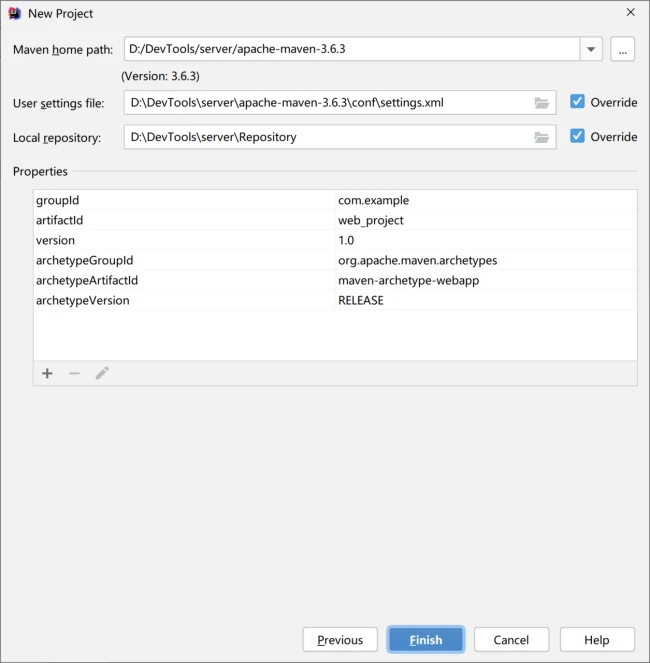Browse folder for local repository
This screenshot has width=650, height=663.
coord(542,137)
